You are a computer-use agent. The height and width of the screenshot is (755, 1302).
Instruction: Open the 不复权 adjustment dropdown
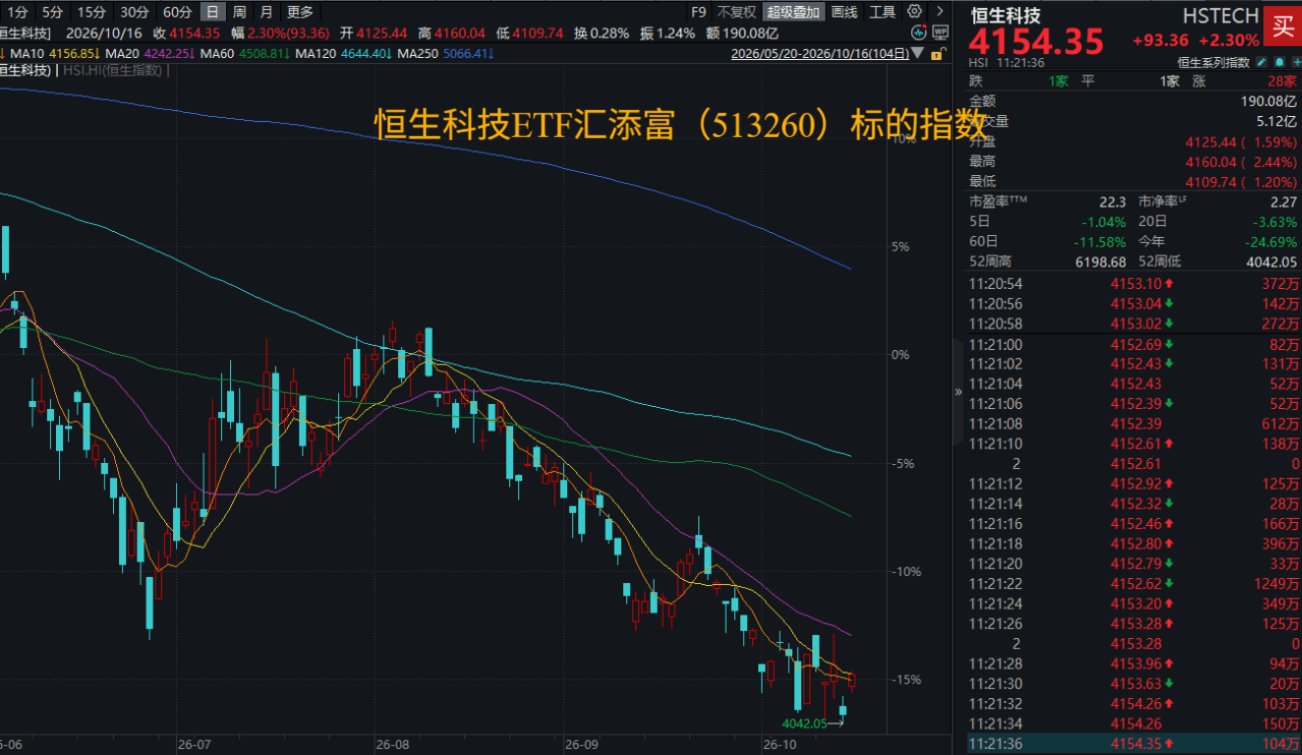point(736,12)
